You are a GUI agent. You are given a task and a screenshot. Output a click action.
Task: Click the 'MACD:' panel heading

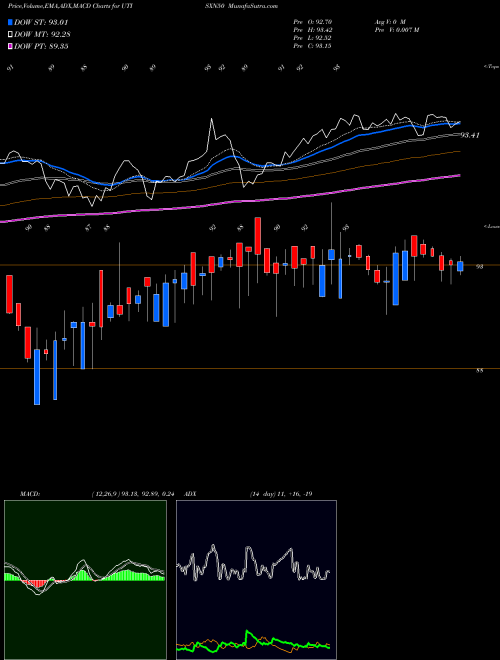[30, 494]
